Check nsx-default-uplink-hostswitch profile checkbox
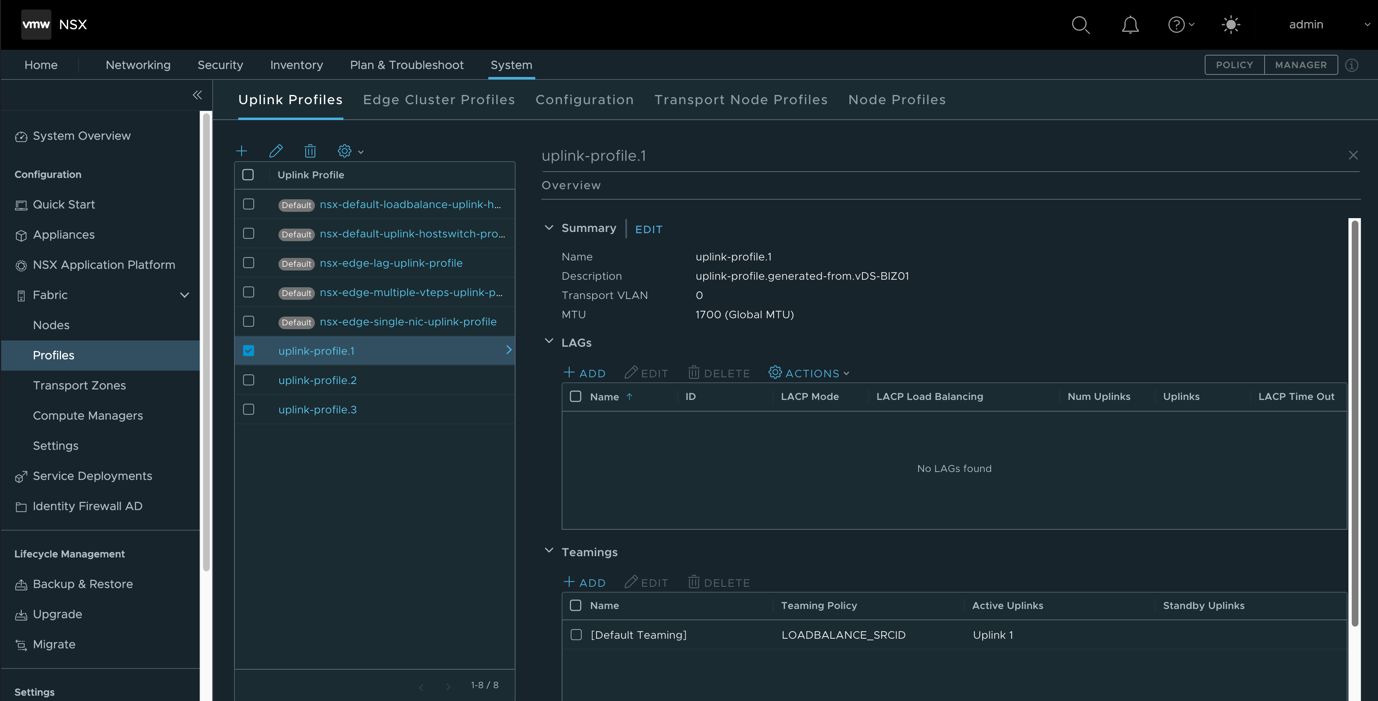Viewport: 1378px width, 701px height. point(248,233)
